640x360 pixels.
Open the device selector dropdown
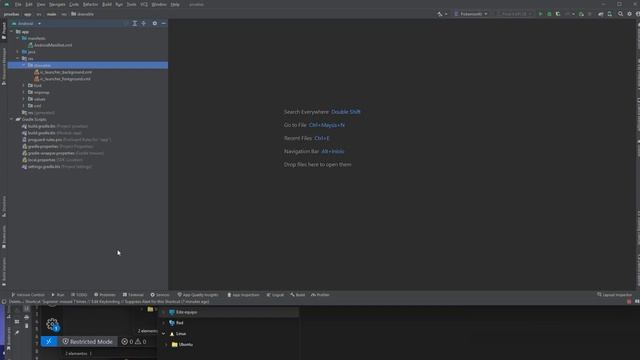513,14
